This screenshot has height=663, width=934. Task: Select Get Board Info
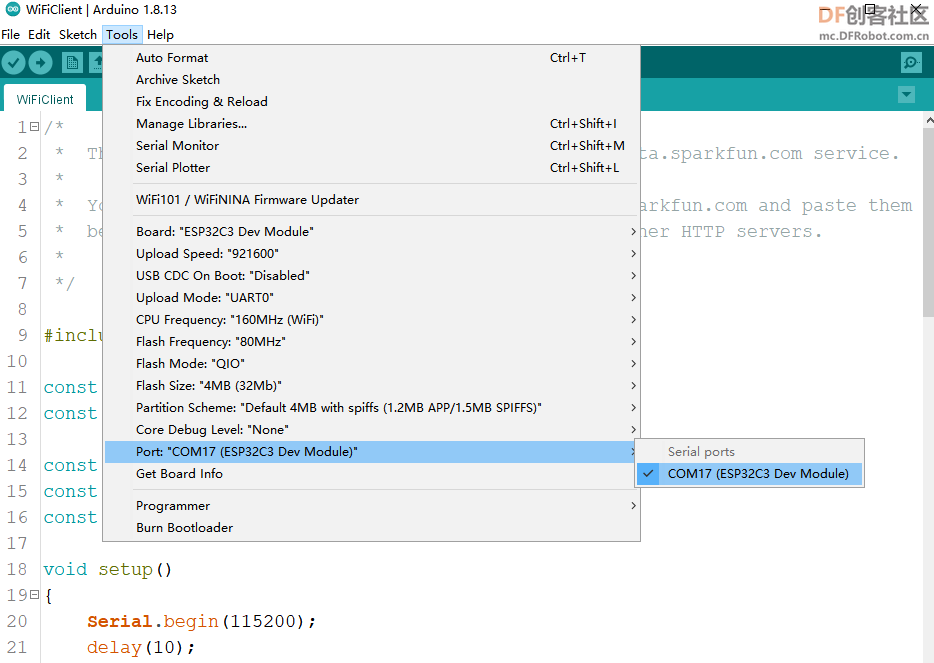pyautogui.click(x=371, y=474)
